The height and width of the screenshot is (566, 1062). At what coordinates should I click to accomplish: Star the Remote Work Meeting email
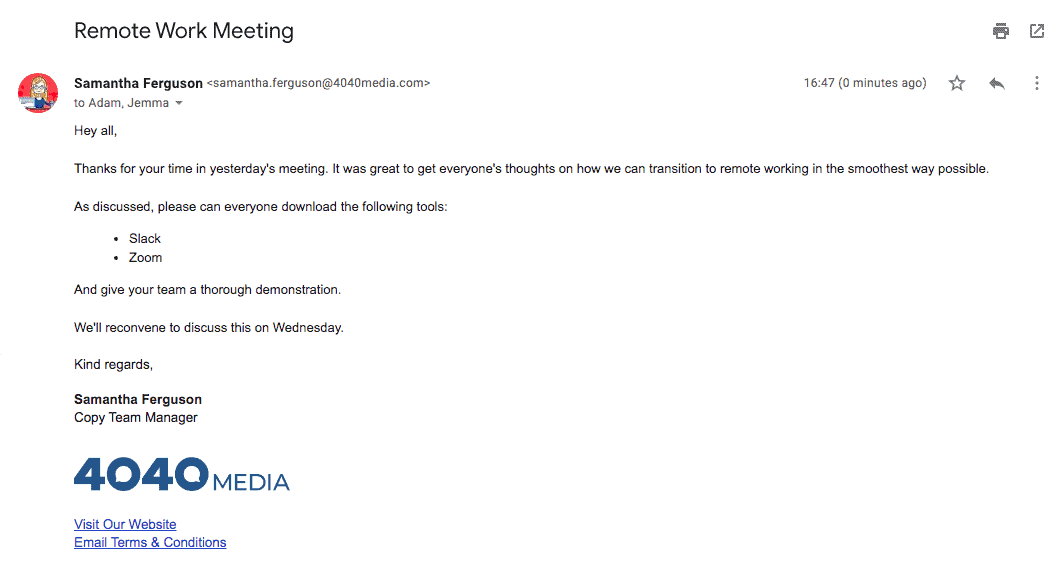coord(957,83)
